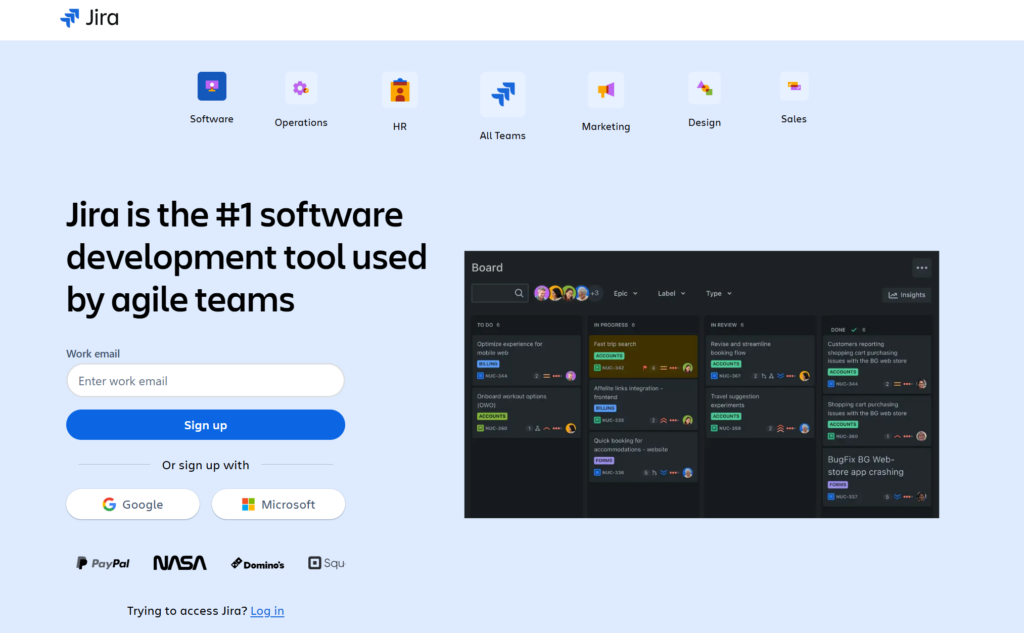Open the board's three-dot more menu

[x=921, y=267]
